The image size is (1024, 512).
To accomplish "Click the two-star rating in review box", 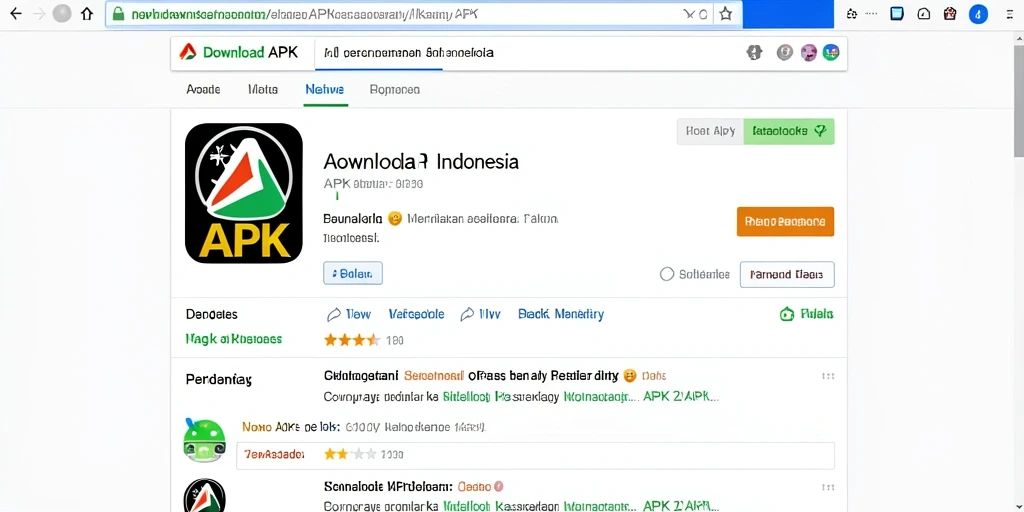I will tap(351, 454).
